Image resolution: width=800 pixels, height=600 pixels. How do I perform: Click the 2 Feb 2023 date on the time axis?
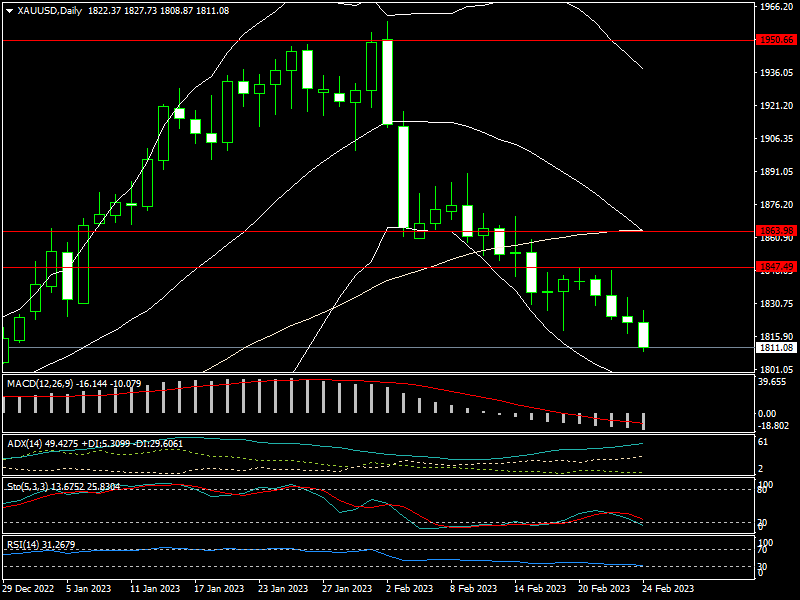point(409,589)
